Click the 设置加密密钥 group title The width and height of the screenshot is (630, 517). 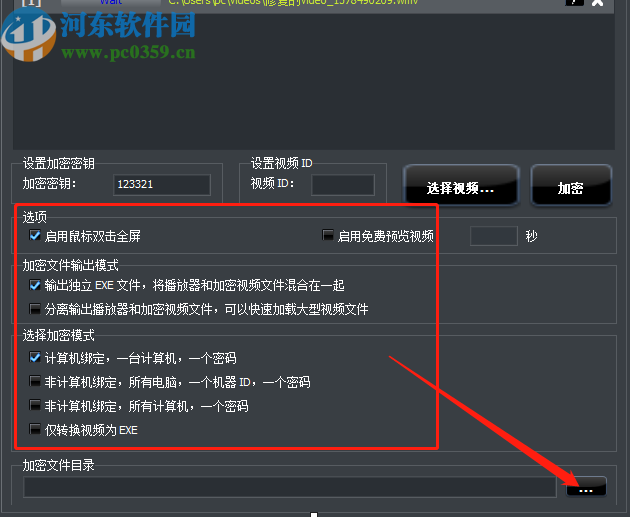[59, 163]
